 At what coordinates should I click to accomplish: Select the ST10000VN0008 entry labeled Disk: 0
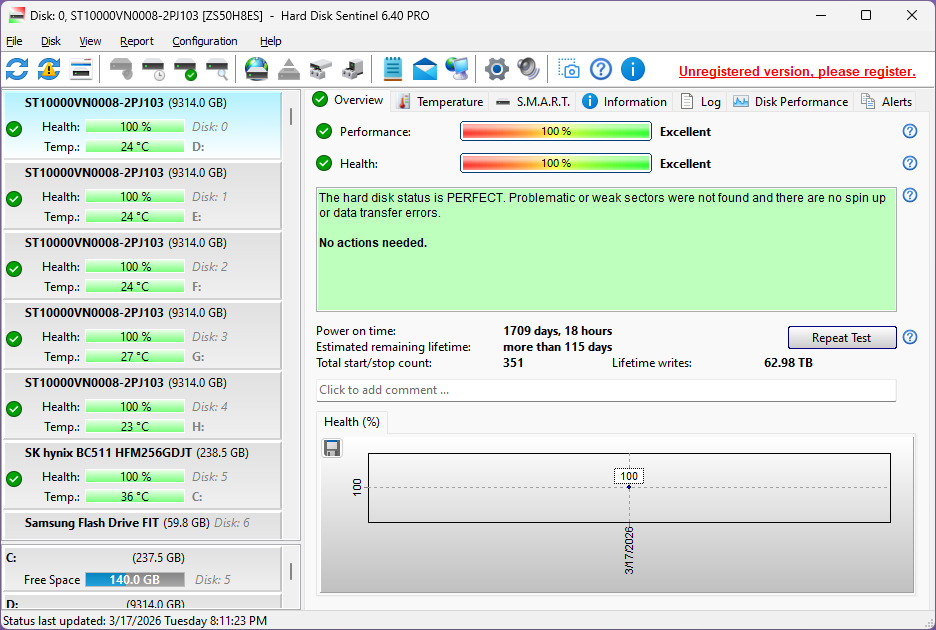(143, 125)
